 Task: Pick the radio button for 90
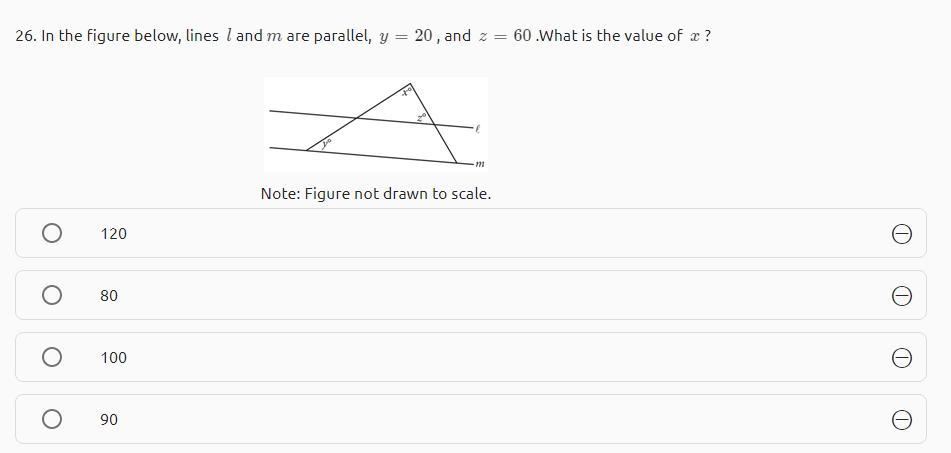click(52, 419)
